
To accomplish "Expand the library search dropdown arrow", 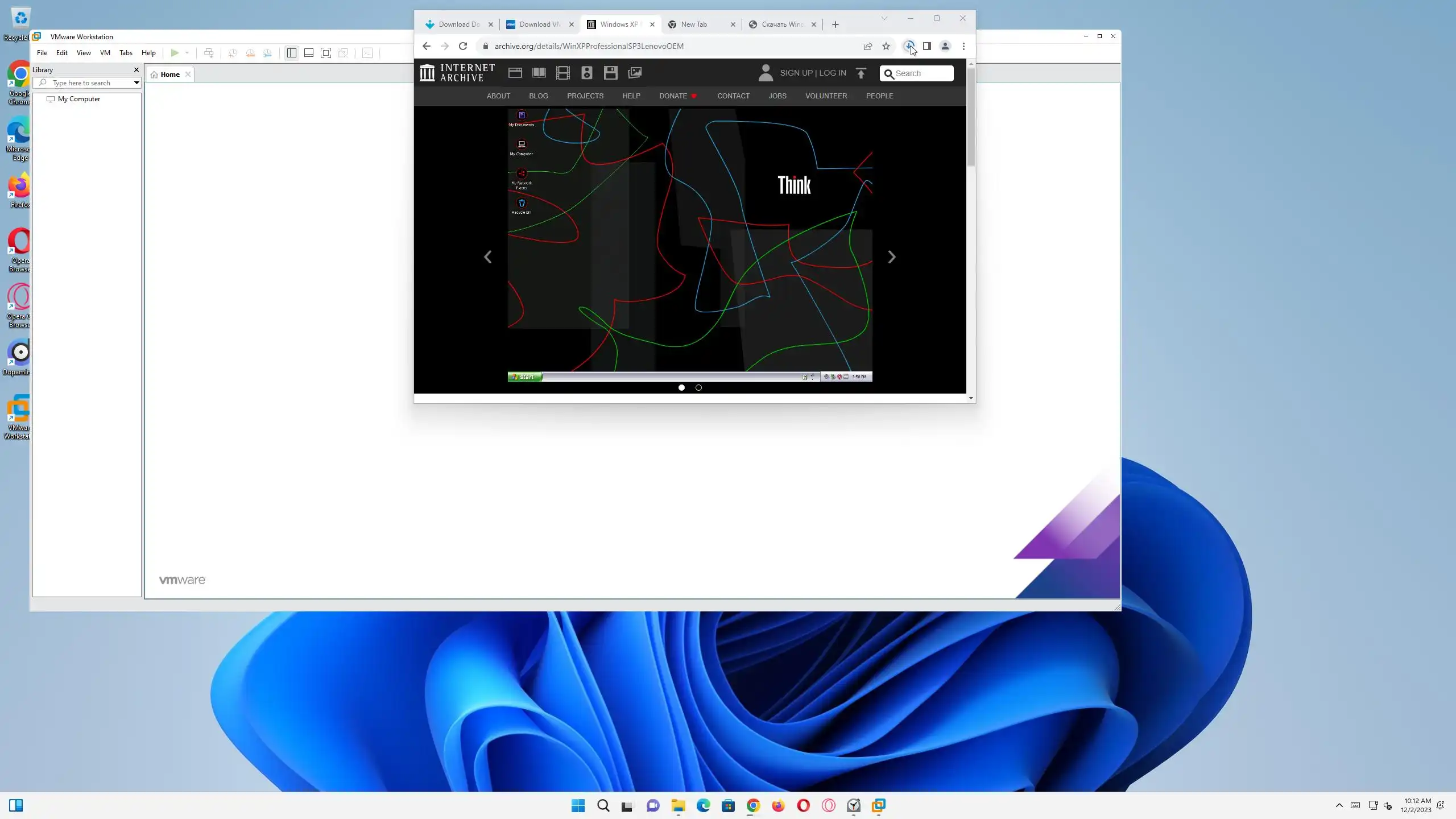I will (136, 83).
